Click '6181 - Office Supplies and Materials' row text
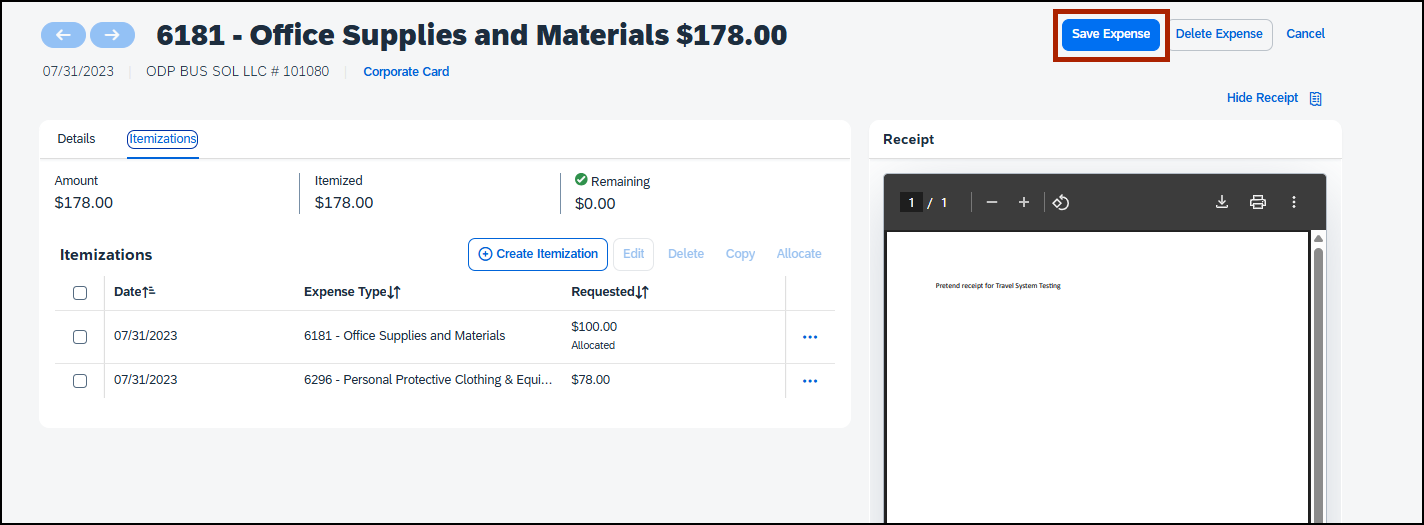 404,336
